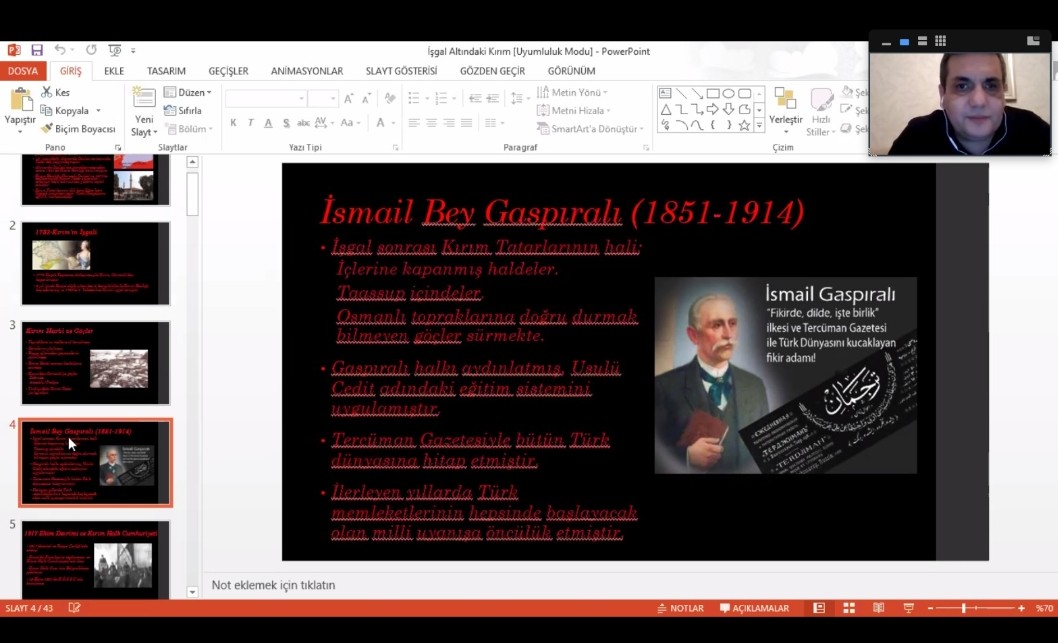Click the Save icon in quick access toolbar
The image size is (1058, 643).
36,50
